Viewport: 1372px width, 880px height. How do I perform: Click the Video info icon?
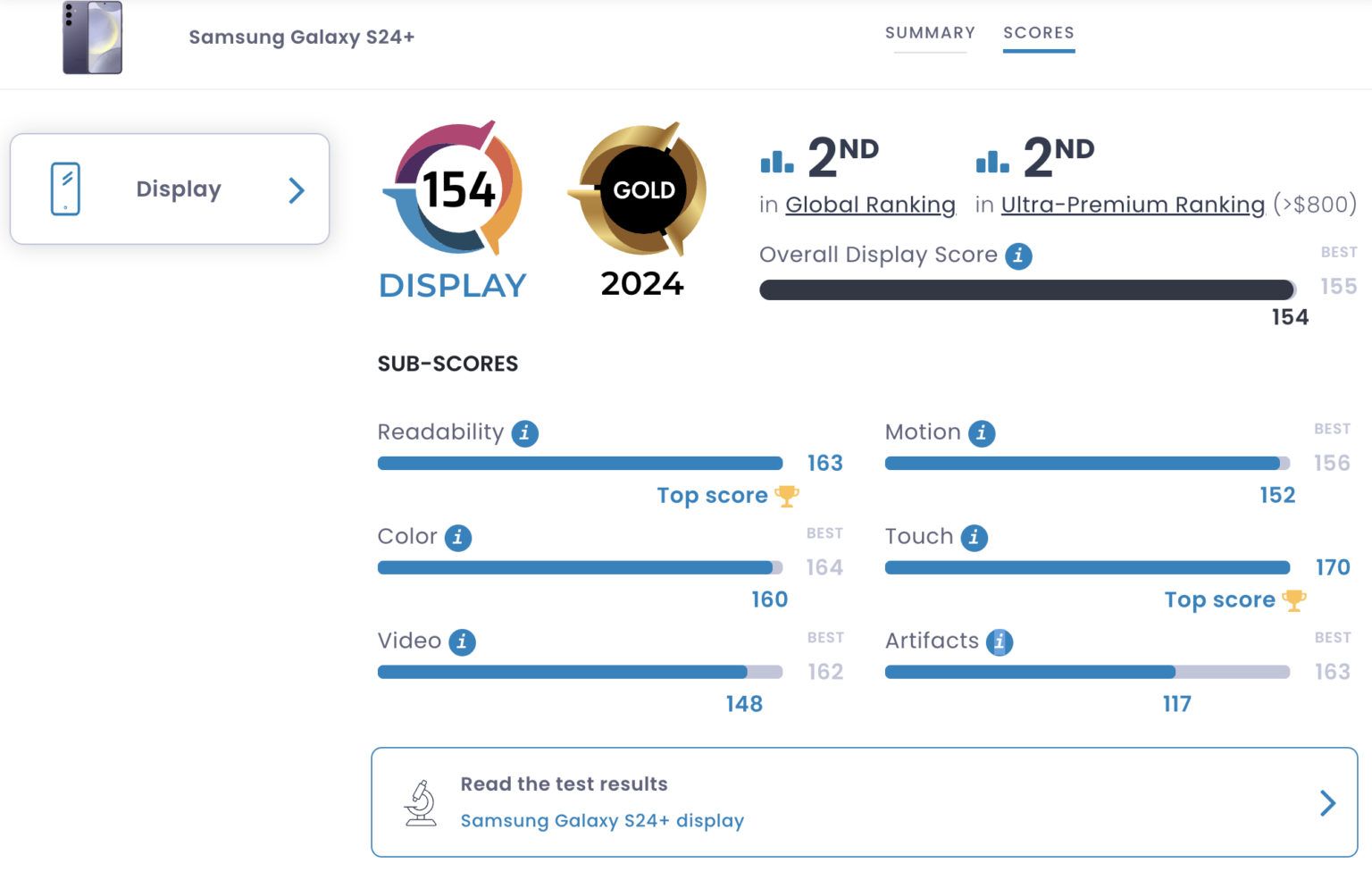462,641
